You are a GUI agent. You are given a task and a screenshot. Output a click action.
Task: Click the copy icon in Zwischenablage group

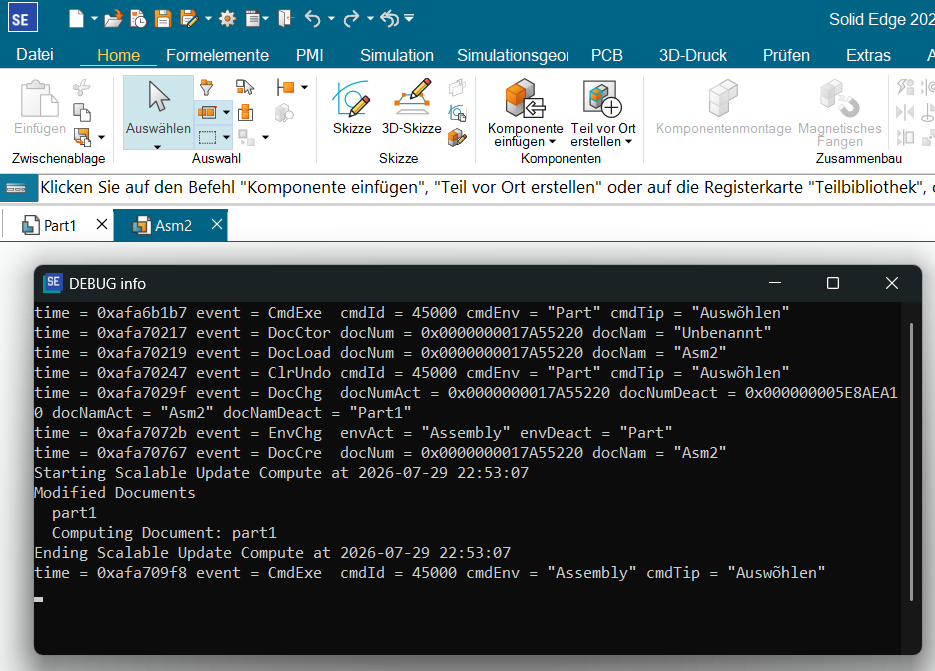coord(82,112)
